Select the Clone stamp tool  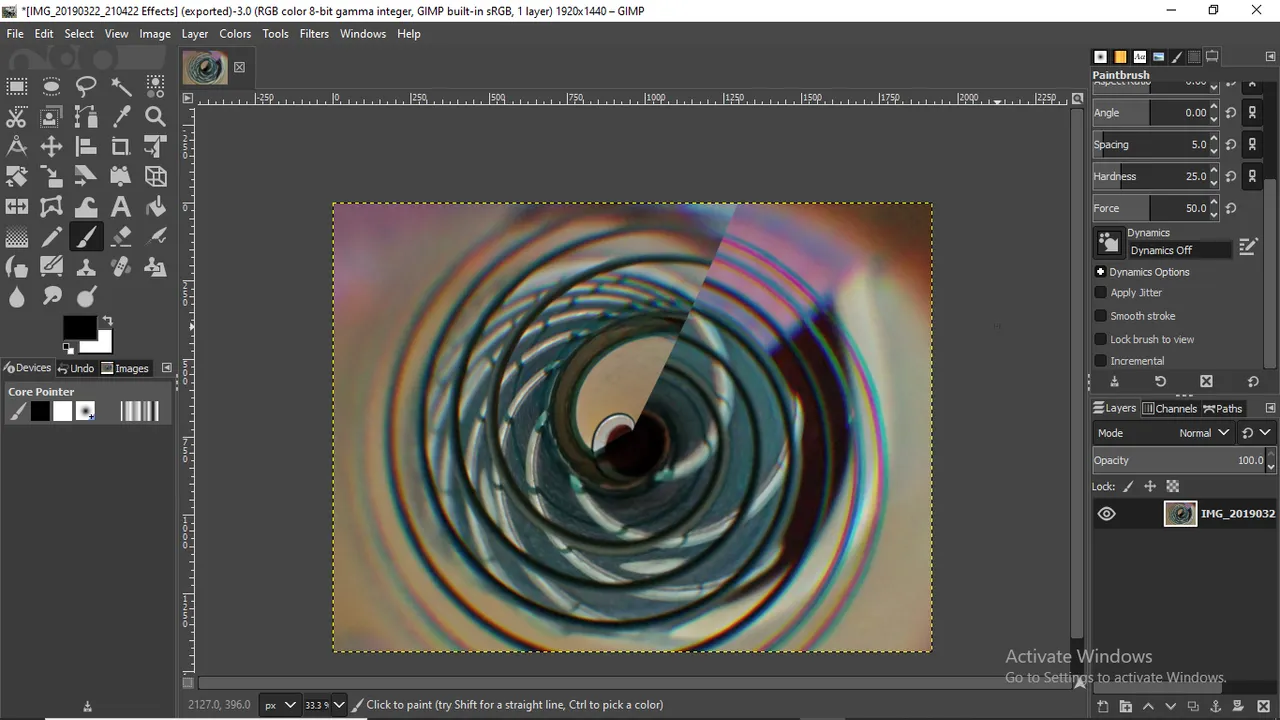tap(86, 268)
